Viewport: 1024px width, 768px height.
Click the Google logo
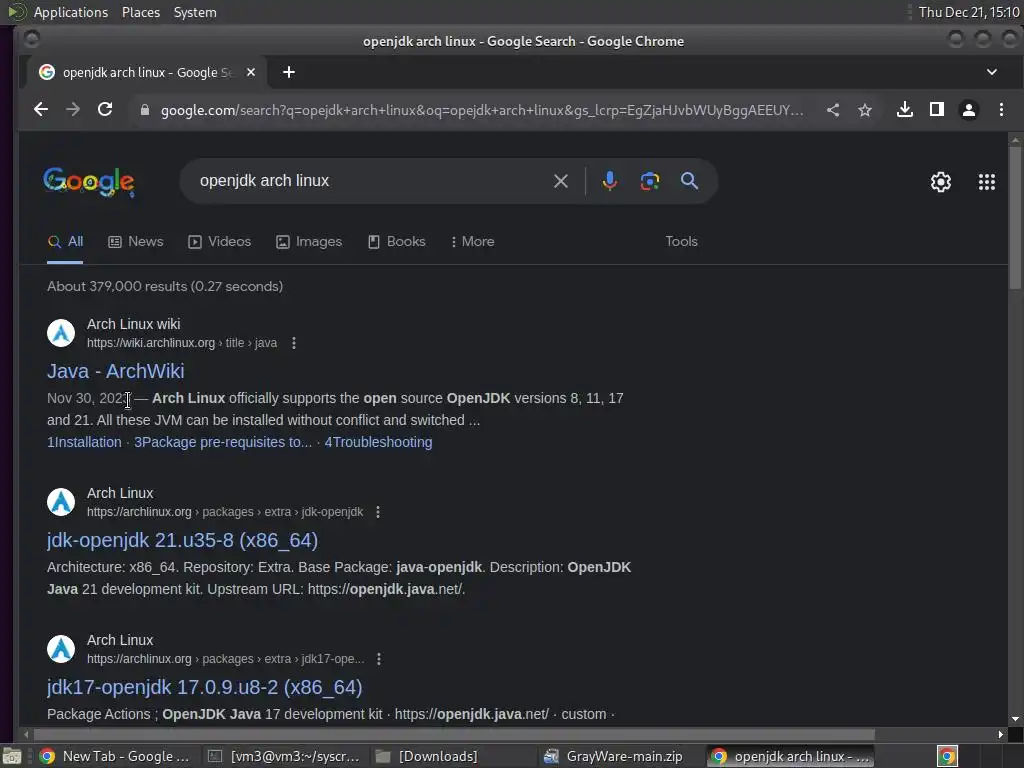click(89, 182)
